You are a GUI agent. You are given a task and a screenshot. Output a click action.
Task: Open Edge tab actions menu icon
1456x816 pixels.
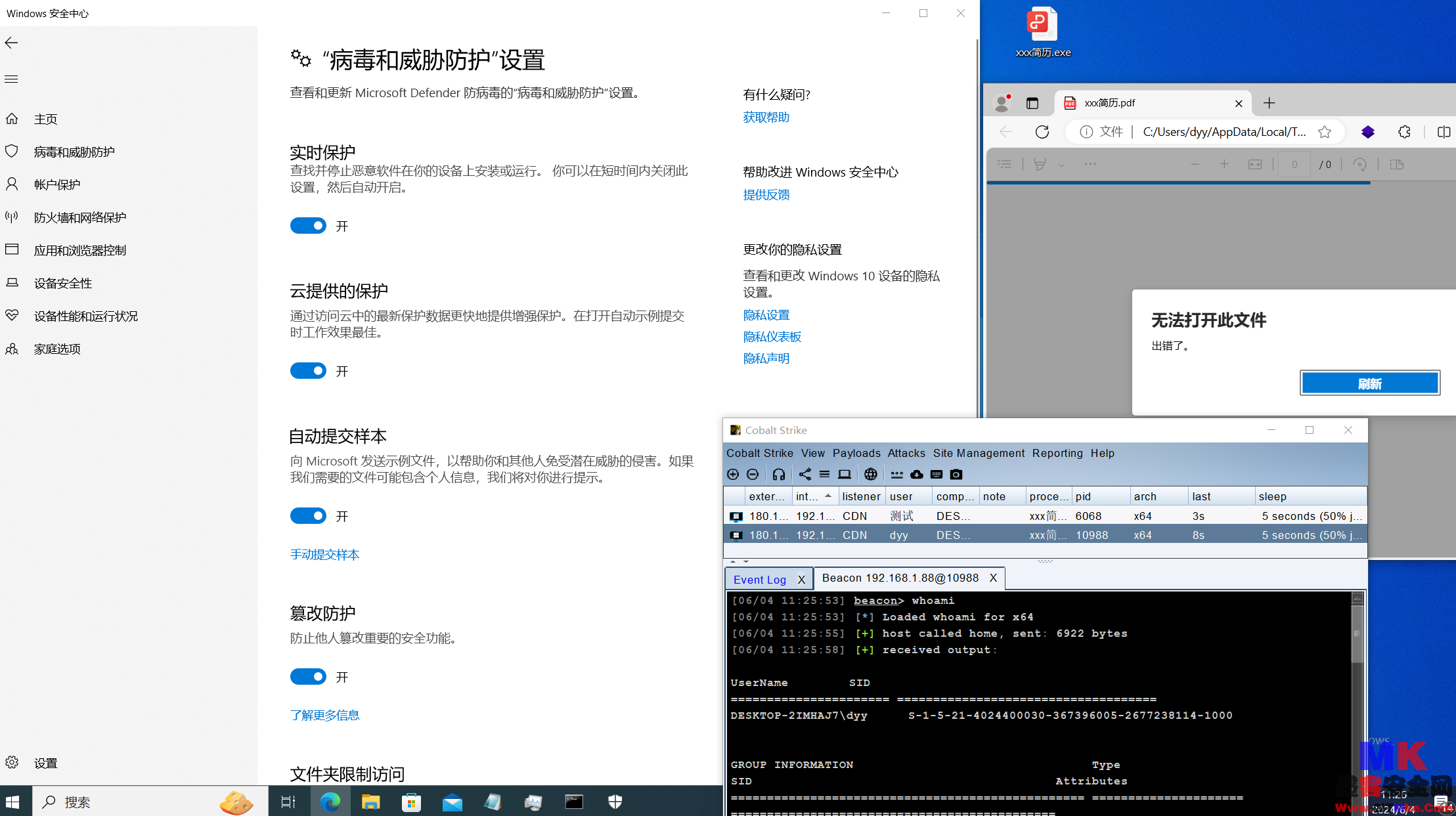[1032, 103]
